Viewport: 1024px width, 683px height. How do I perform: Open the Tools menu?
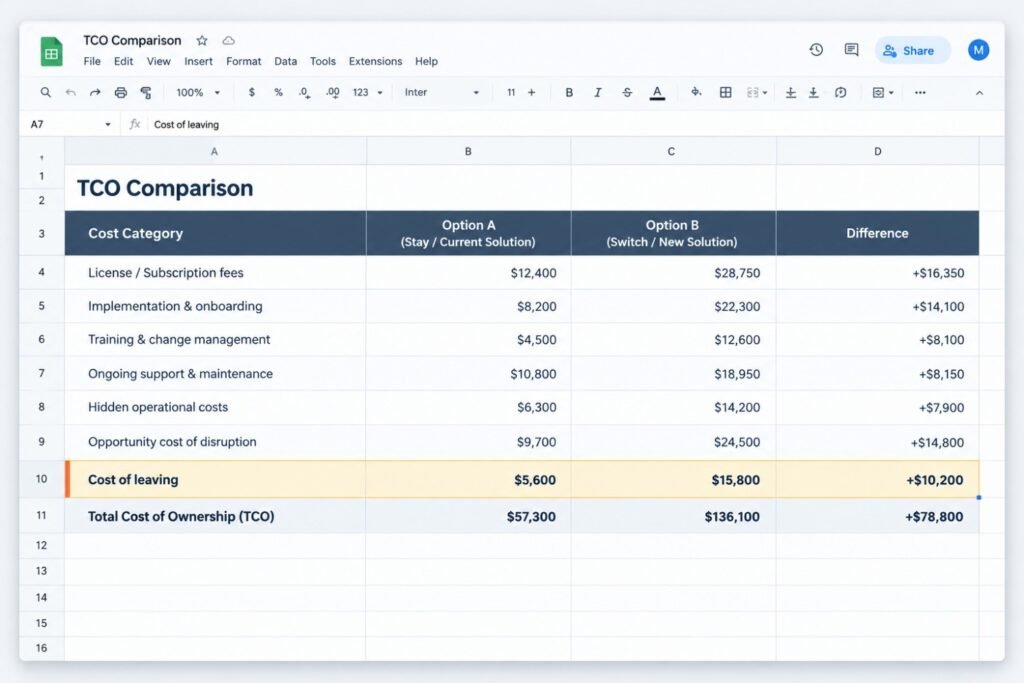[x=323, y=61]
